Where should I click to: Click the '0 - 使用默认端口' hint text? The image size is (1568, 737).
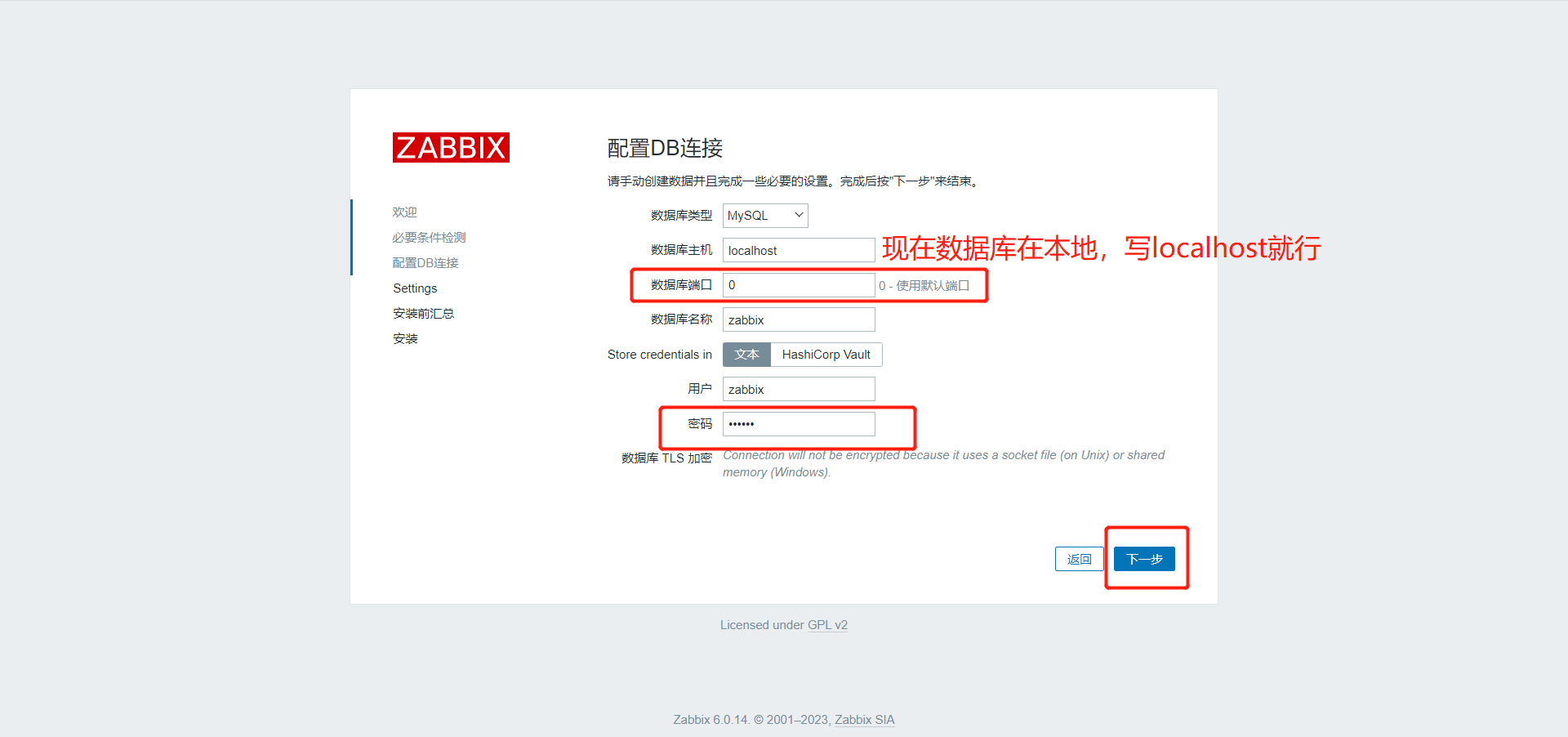(x=924, y=286)
